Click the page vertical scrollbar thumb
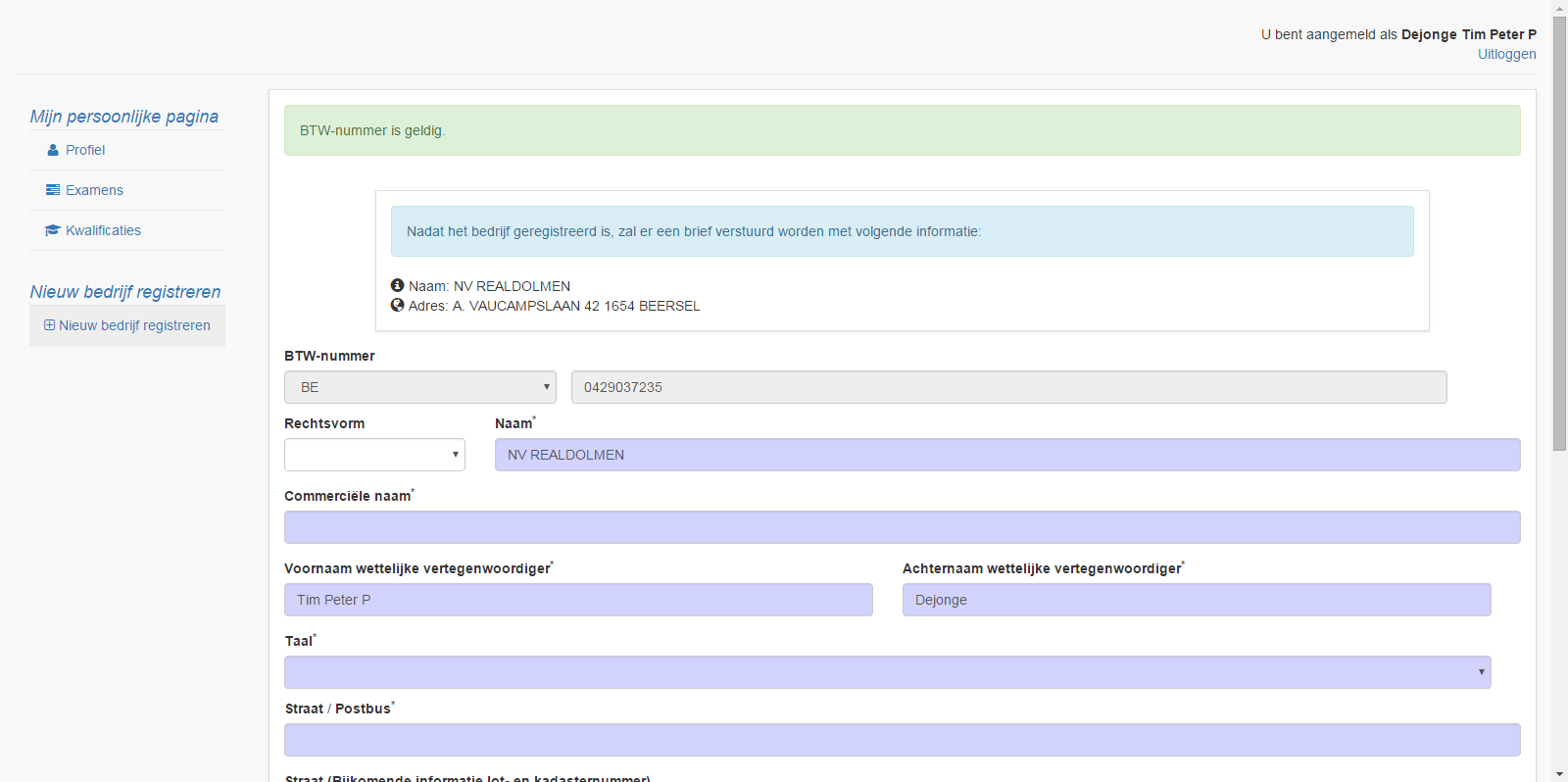The image size is (1568, 782). tap(1559, 233)
